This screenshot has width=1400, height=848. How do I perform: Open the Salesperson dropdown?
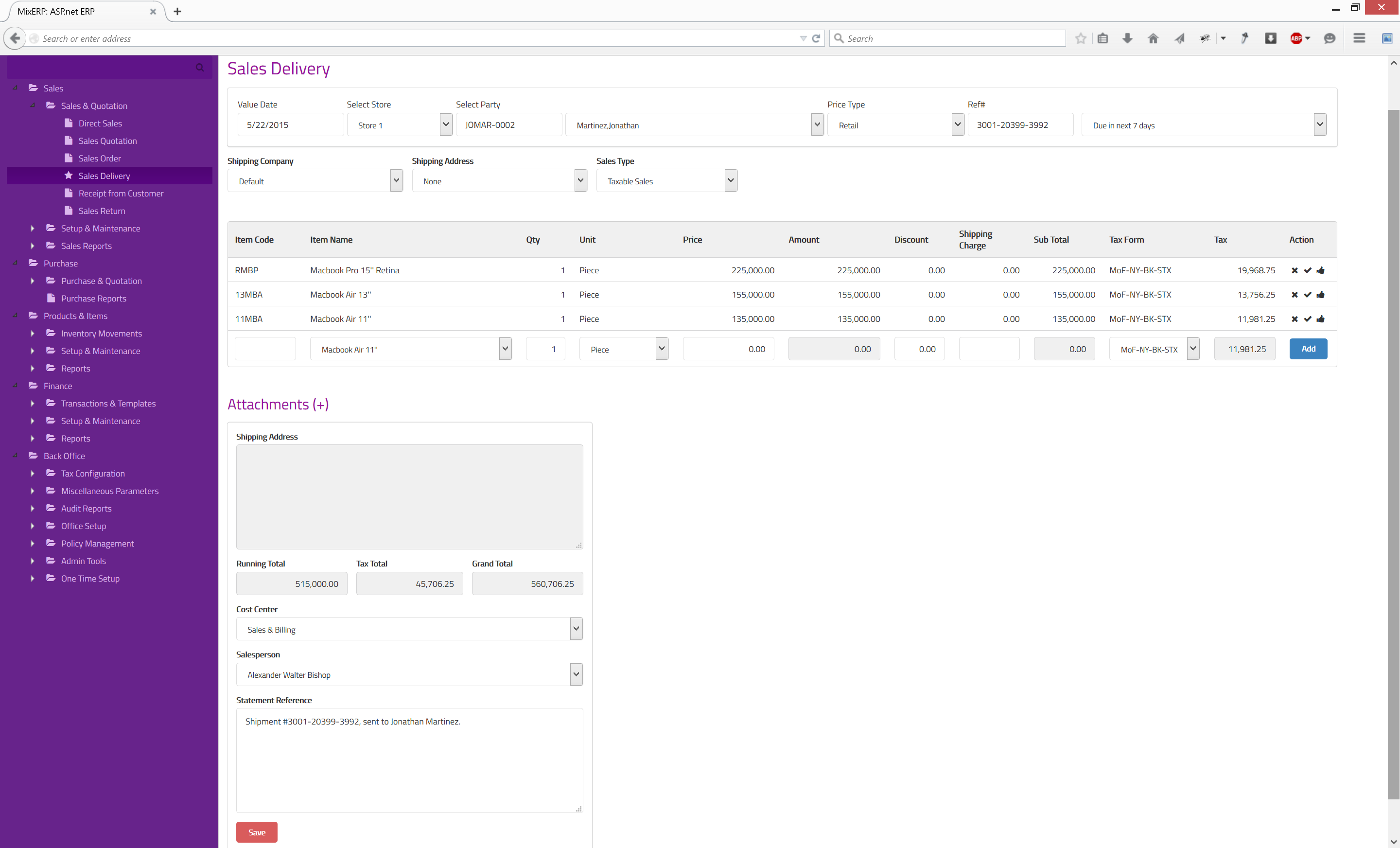(x=409, y=674)
